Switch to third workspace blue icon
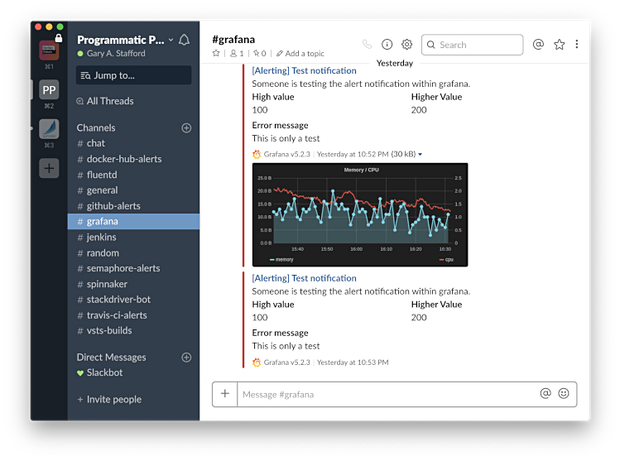Screen dimensions: 620x461 tap(49, 129)
